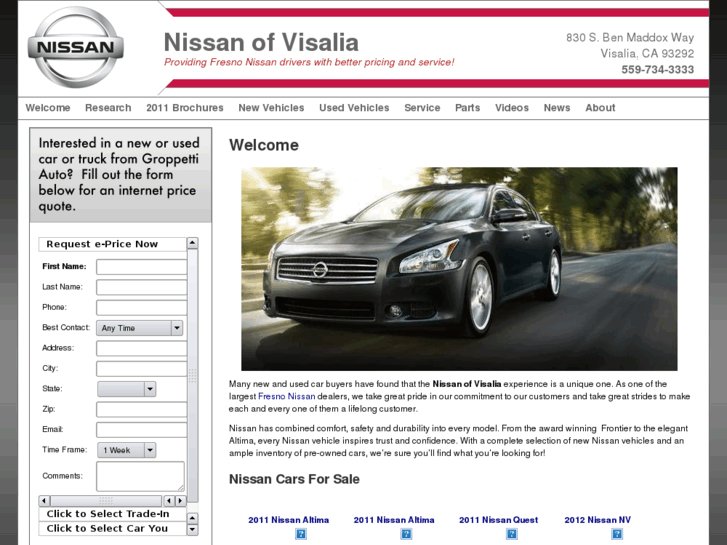Click the Address input field

point(141,348)
